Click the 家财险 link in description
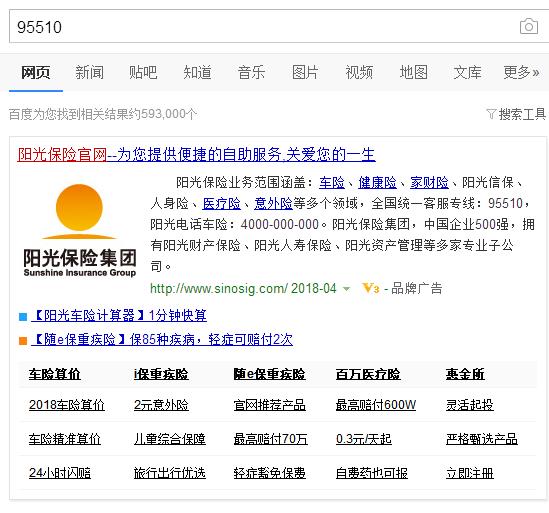This screenshot has height=513, width=549. click(x=429, y=182)
